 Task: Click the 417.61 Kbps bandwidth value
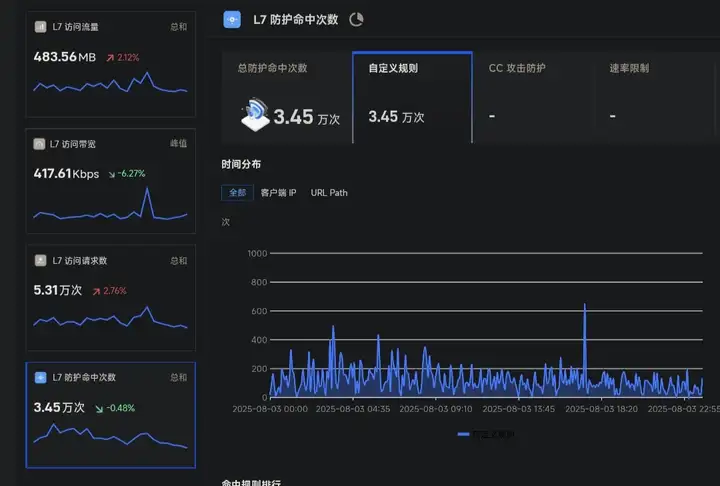(66, 174)
